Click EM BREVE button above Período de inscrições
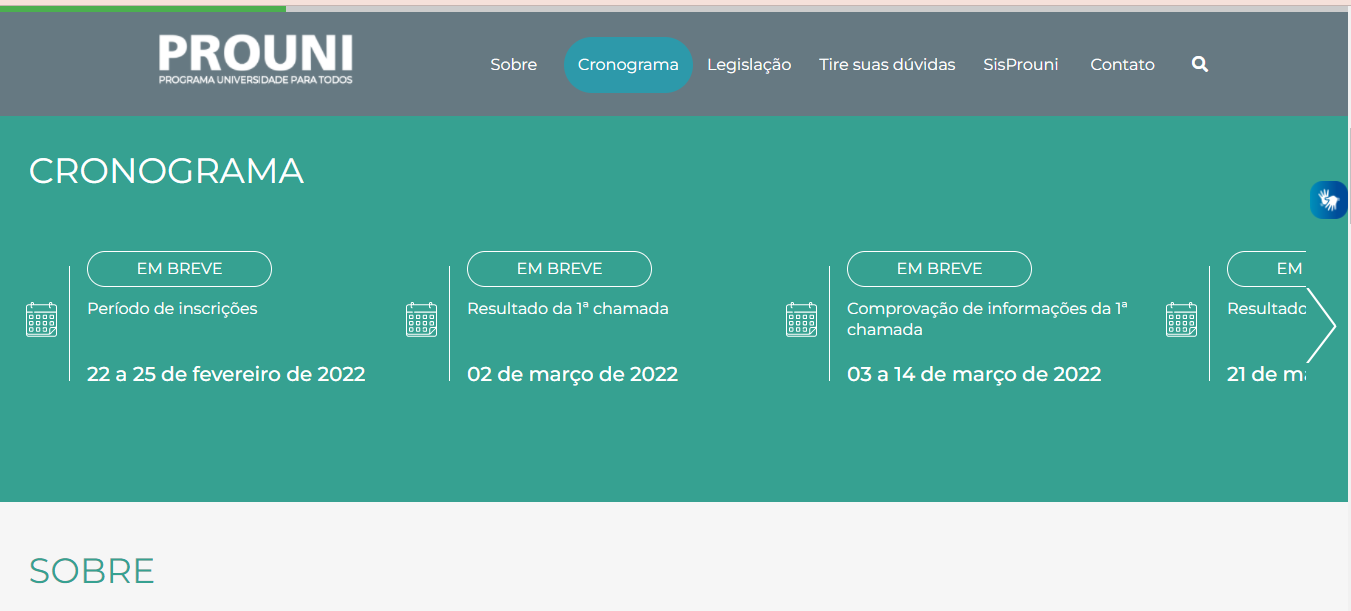 (x=179, y=269)
